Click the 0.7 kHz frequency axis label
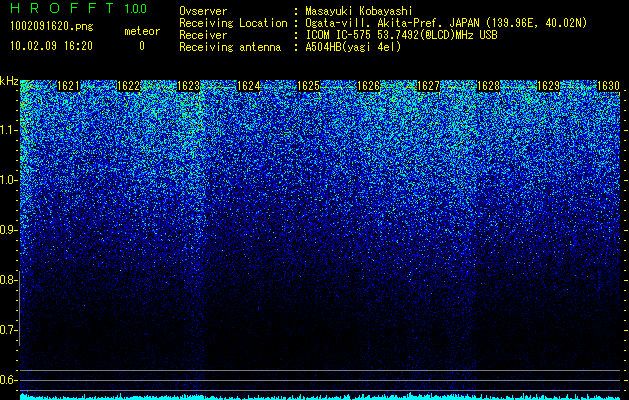This screenshot has height=400, width=629. point(8,330)
